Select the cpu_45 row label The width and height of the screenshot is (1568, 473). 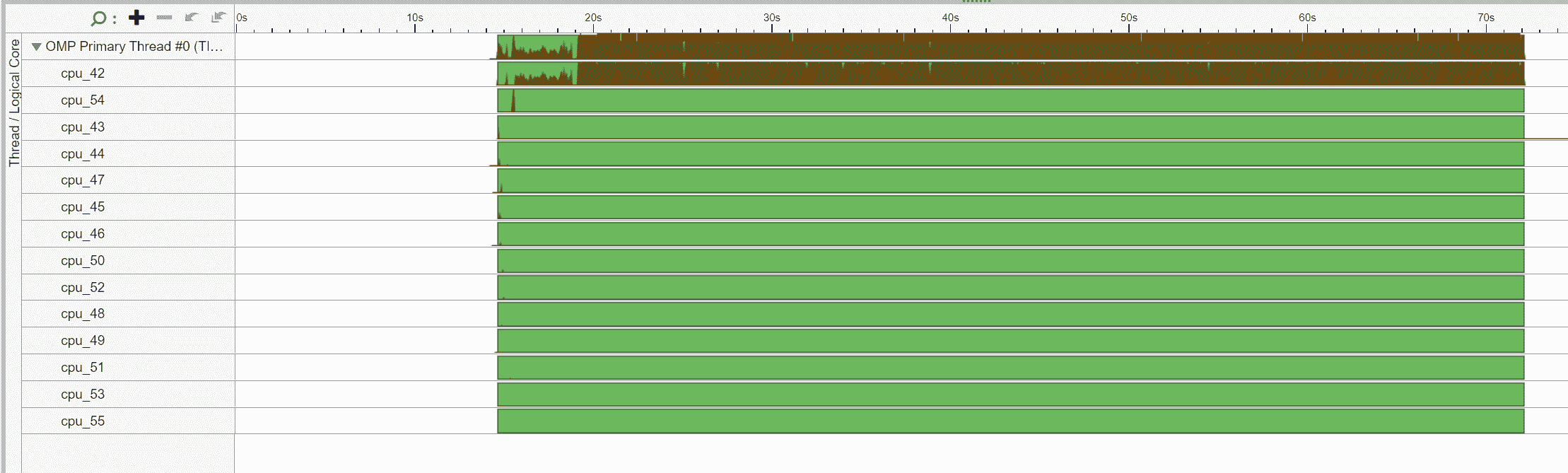tap(83, 207)
